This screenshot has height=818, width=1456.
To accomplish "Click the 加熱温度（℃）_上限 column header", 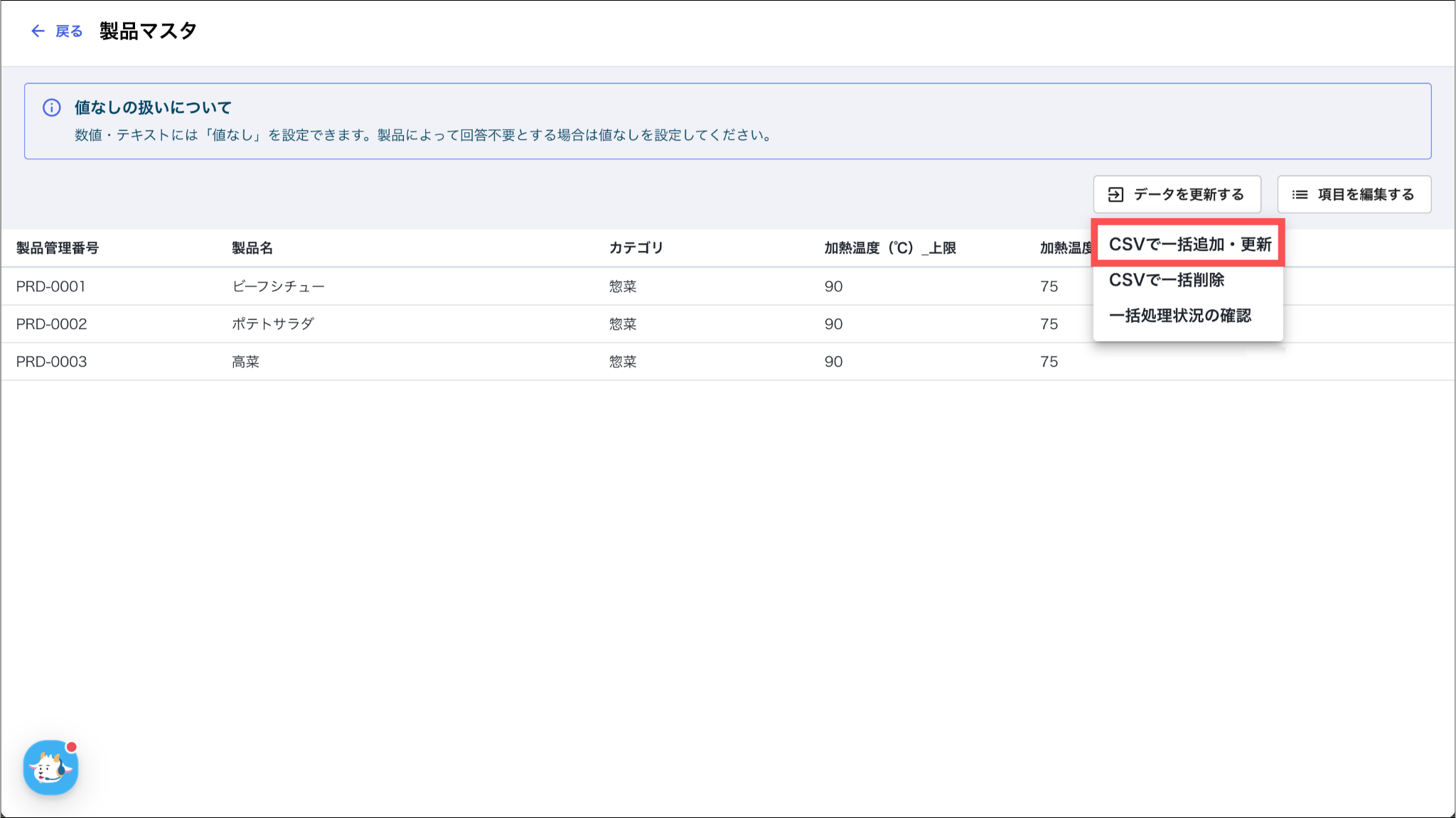I will click(889, 248).
